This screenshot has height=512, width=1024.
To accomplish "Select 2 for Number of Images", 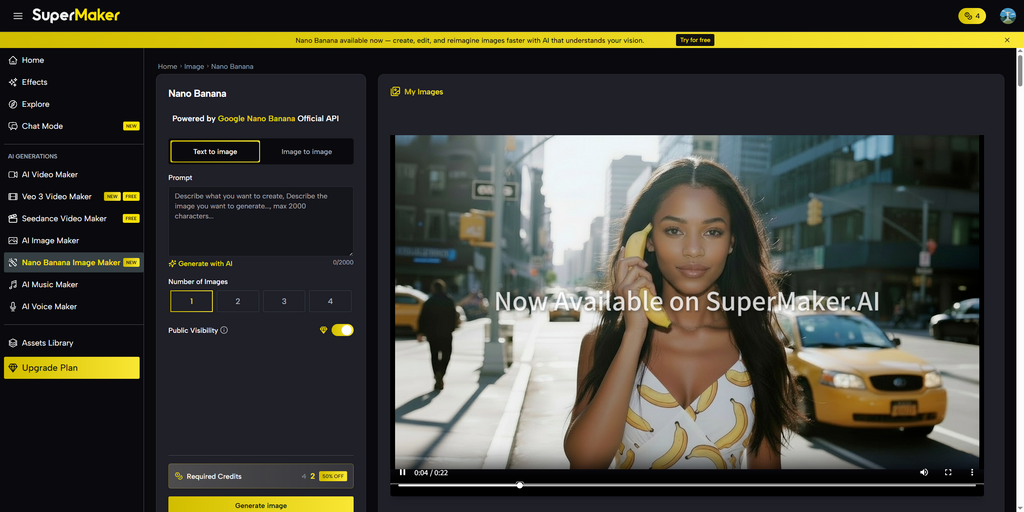I will (x=238, y=301).
